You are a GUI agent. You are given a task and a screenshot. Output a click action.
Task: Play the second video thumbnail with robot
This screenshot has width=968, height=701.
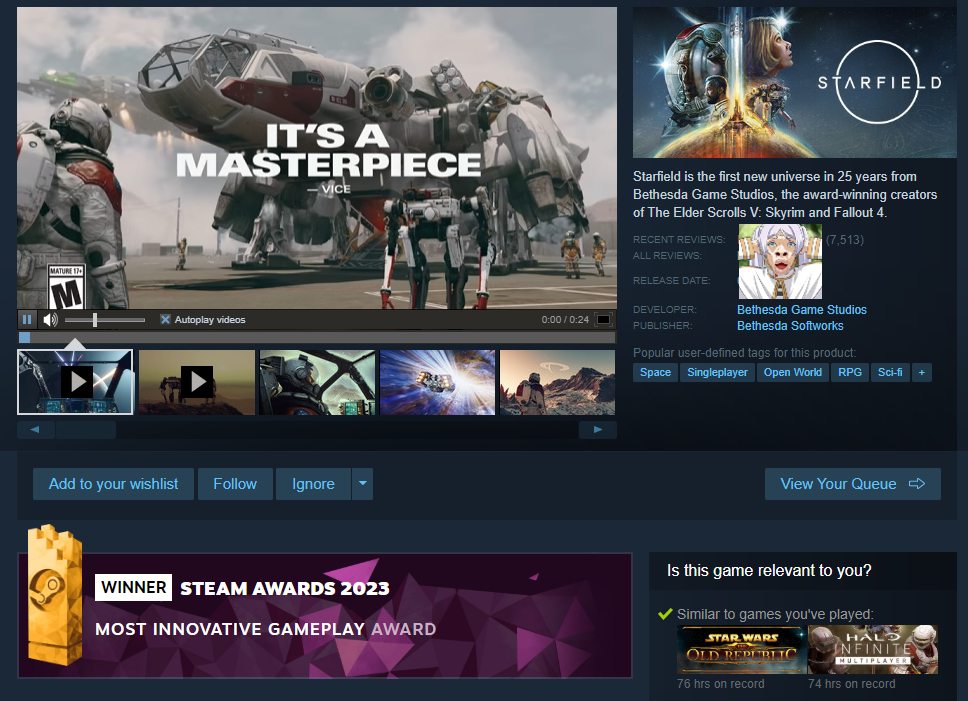[x=196, y=382]
